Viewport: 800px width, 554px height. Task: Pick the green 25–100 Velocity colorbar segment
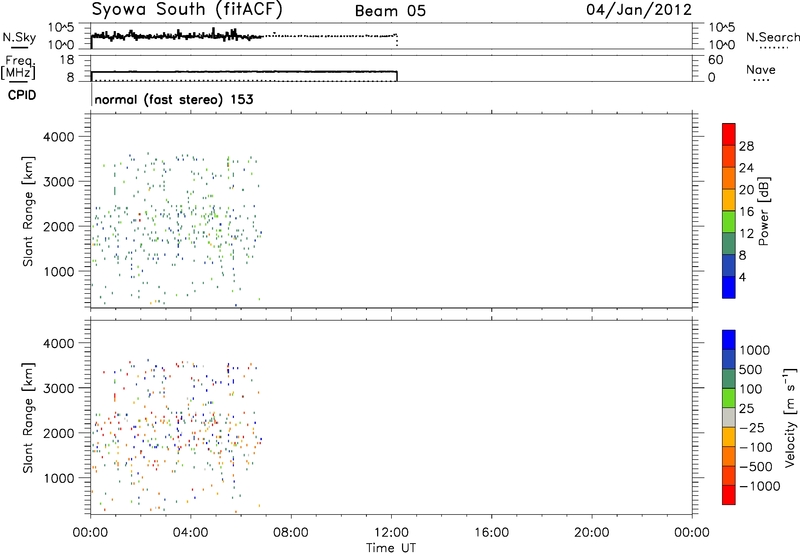(729, 398)
